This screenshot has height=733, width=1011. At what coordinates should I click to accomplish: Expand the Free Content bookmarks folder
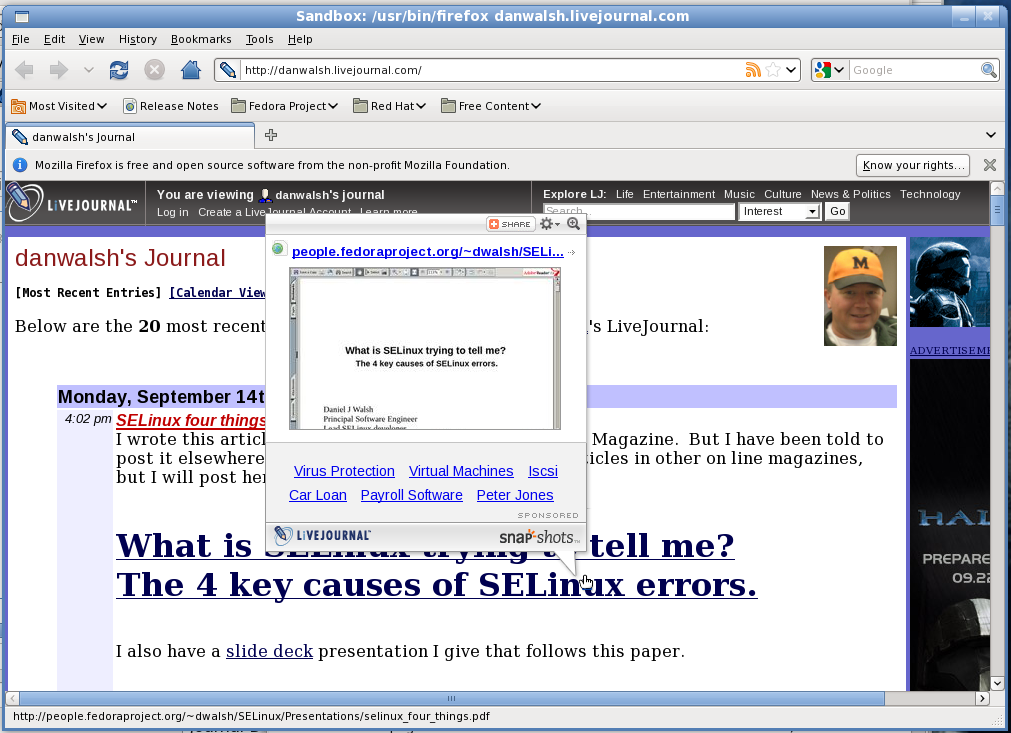point(491,106)
